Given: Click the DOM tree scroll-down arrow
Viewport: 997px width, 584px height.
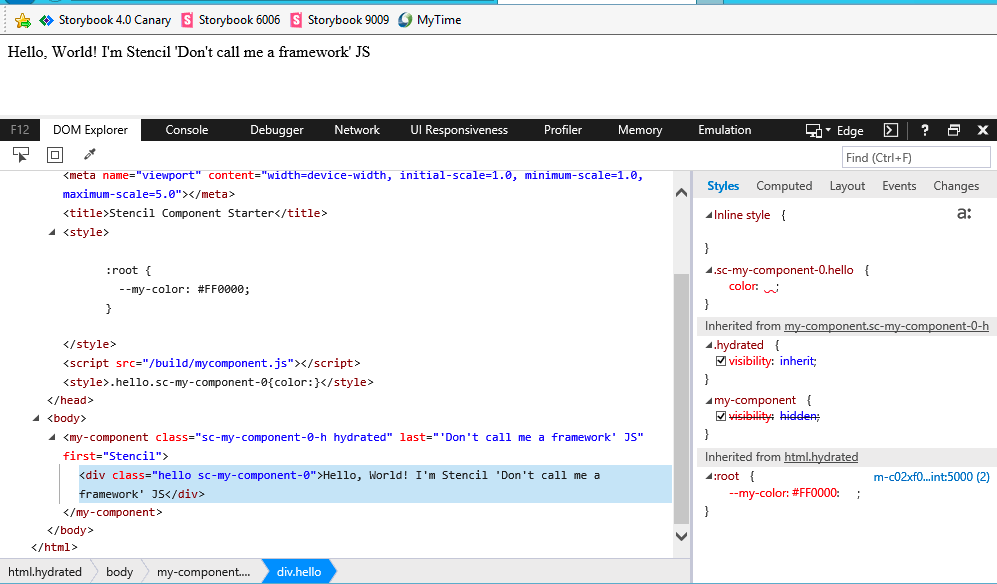Looking at the screenshot, I should [x=681, y=536].
